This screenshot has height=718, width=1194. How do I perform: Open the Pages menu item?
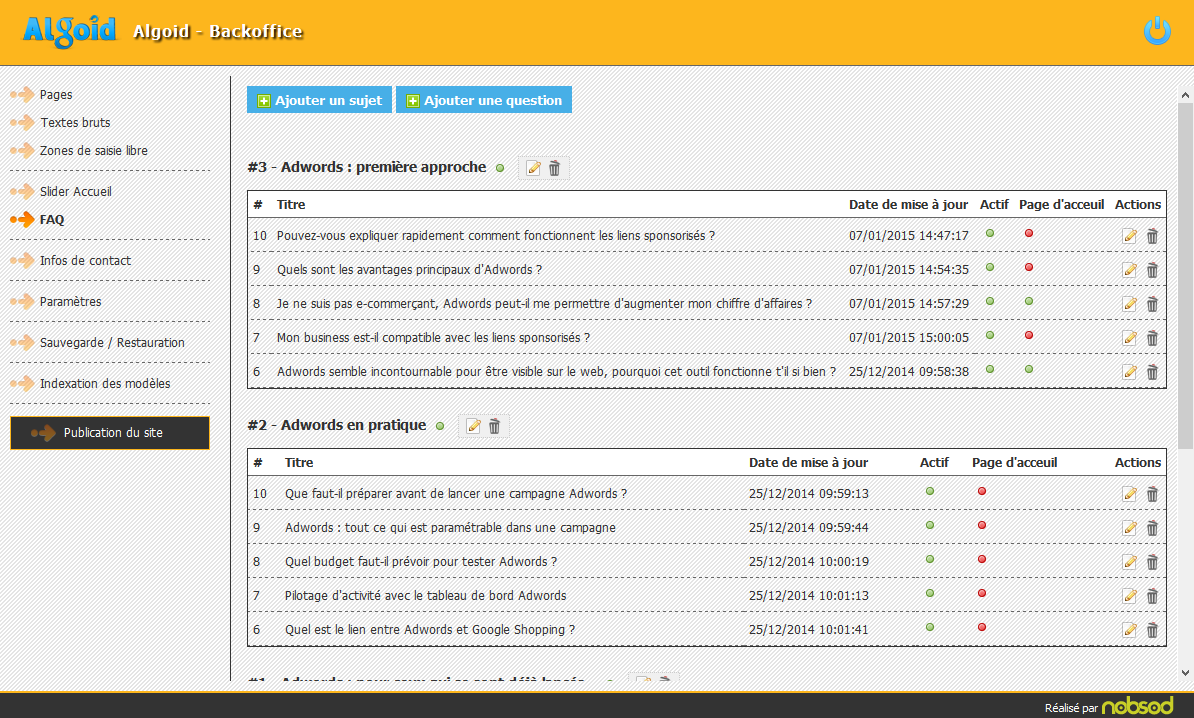[56, 94]
